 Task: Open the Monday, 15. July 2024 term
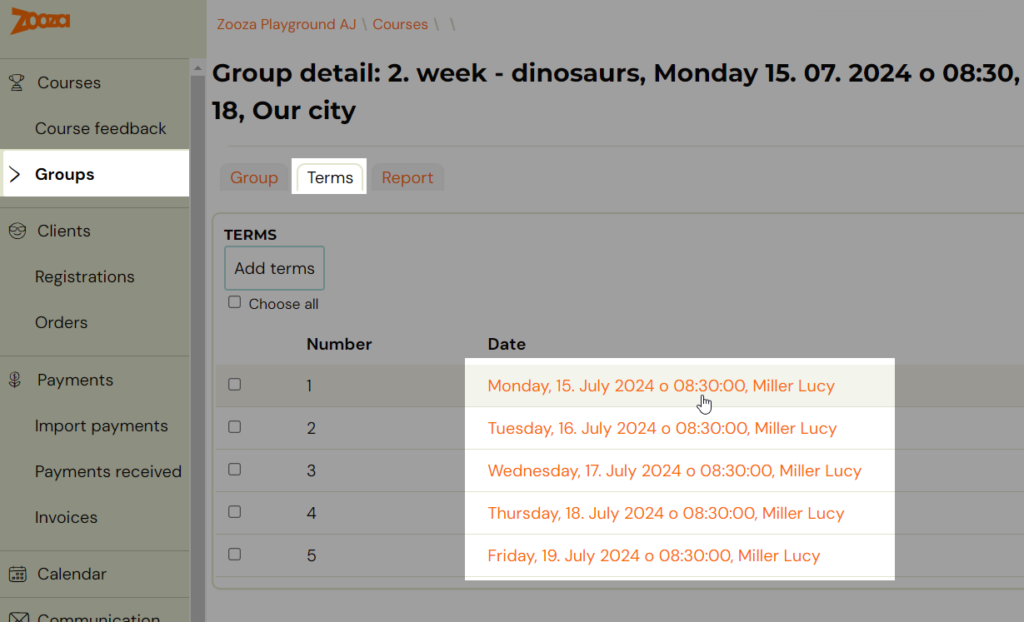pos(661,385)
